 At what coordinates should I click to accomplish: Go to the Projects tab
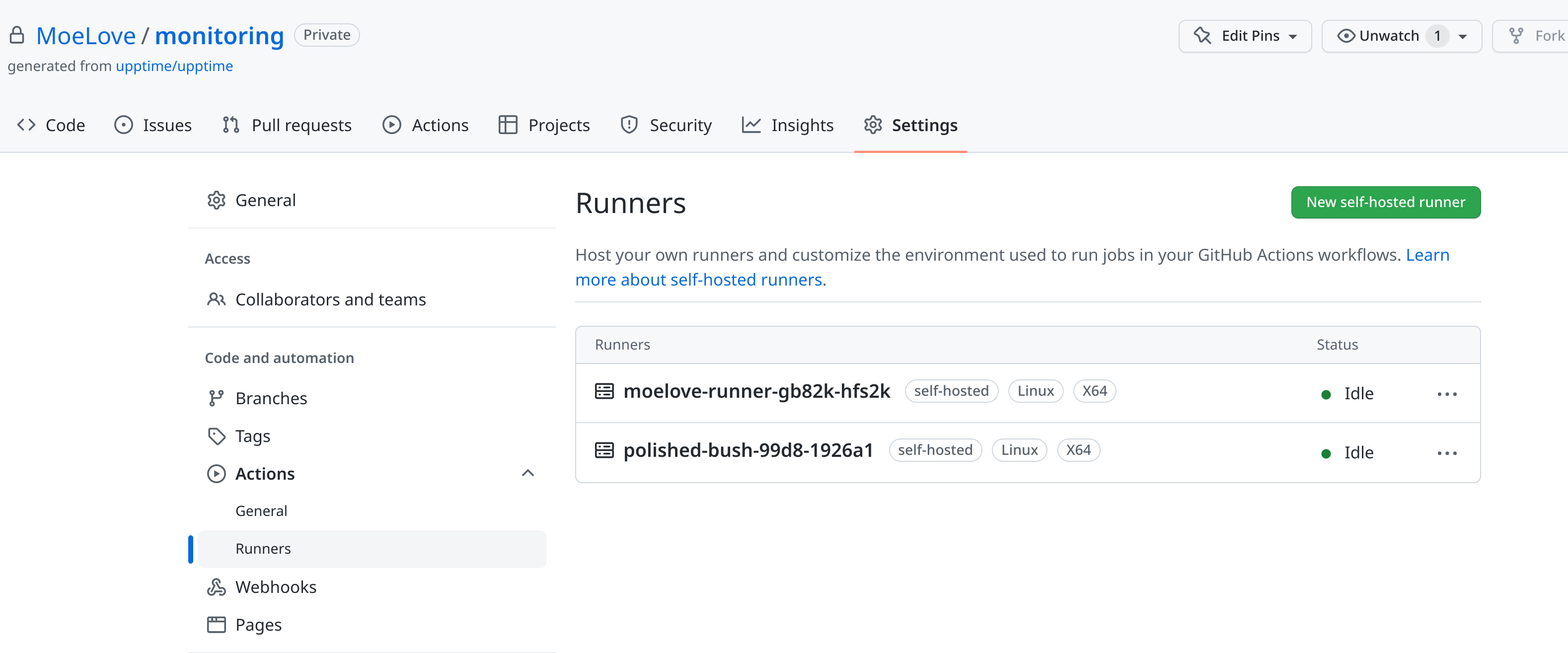(544, 125)
